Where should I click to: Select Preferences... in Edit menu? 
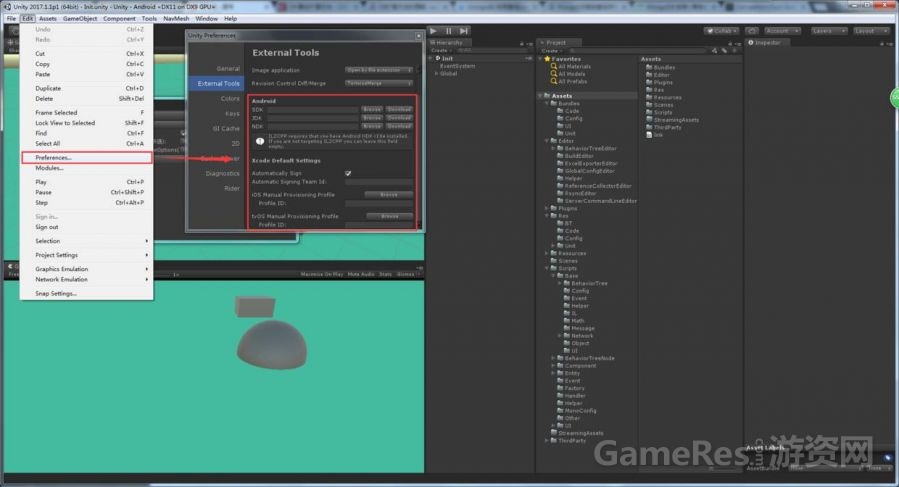pyautogui.click(x=87, y=158)
